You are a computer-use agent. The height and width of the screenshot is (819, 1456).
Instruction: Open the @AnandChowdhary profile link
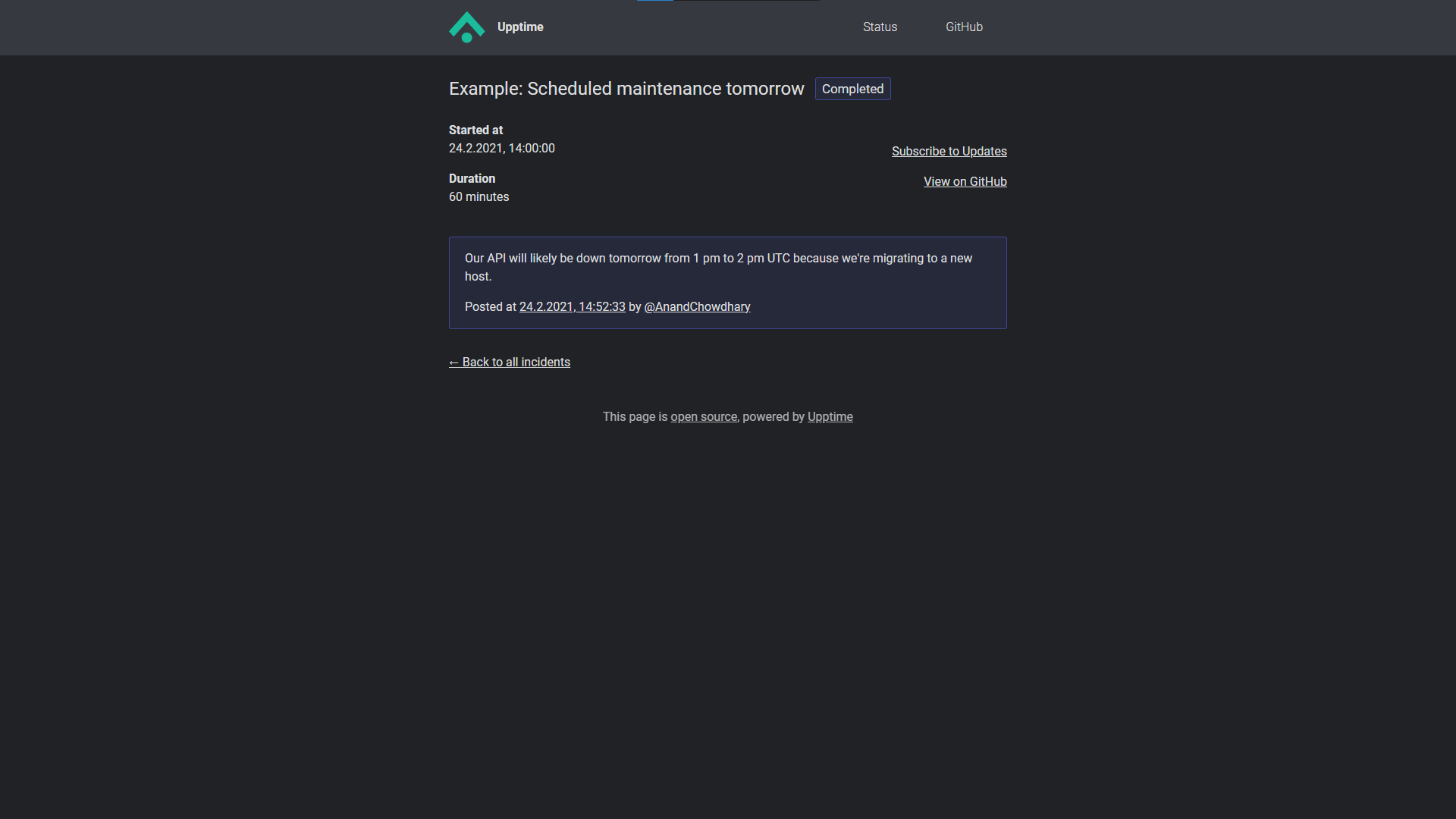coord(696,306)
